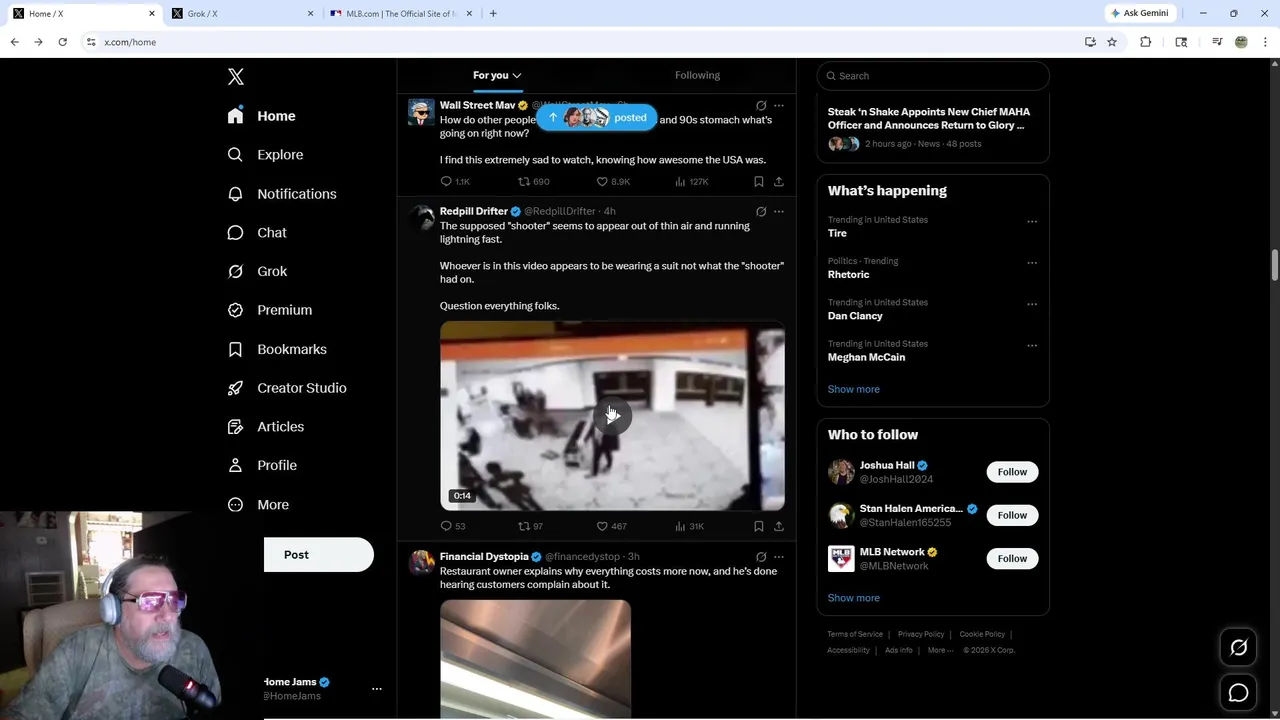Open Grok icon on Redpill Drifter post
1280x720 pixels.
(761, 212)
